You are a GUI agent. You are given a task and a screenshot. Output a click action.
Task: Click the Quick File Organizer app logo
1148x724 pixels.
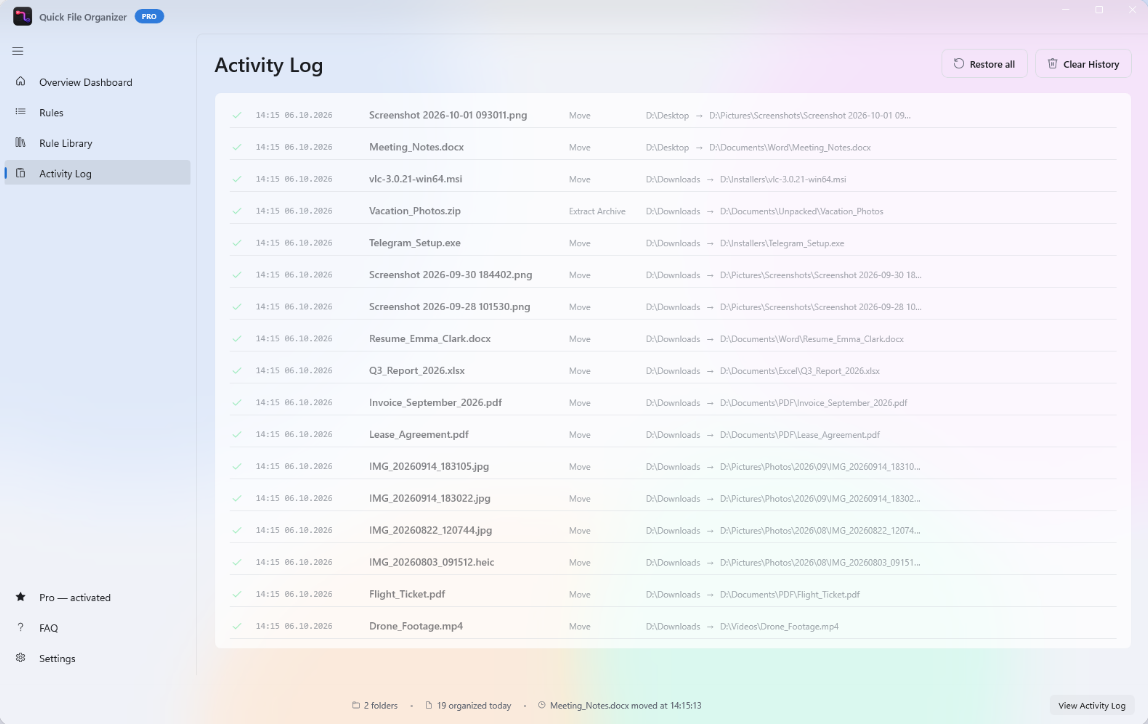pos(23,16)
